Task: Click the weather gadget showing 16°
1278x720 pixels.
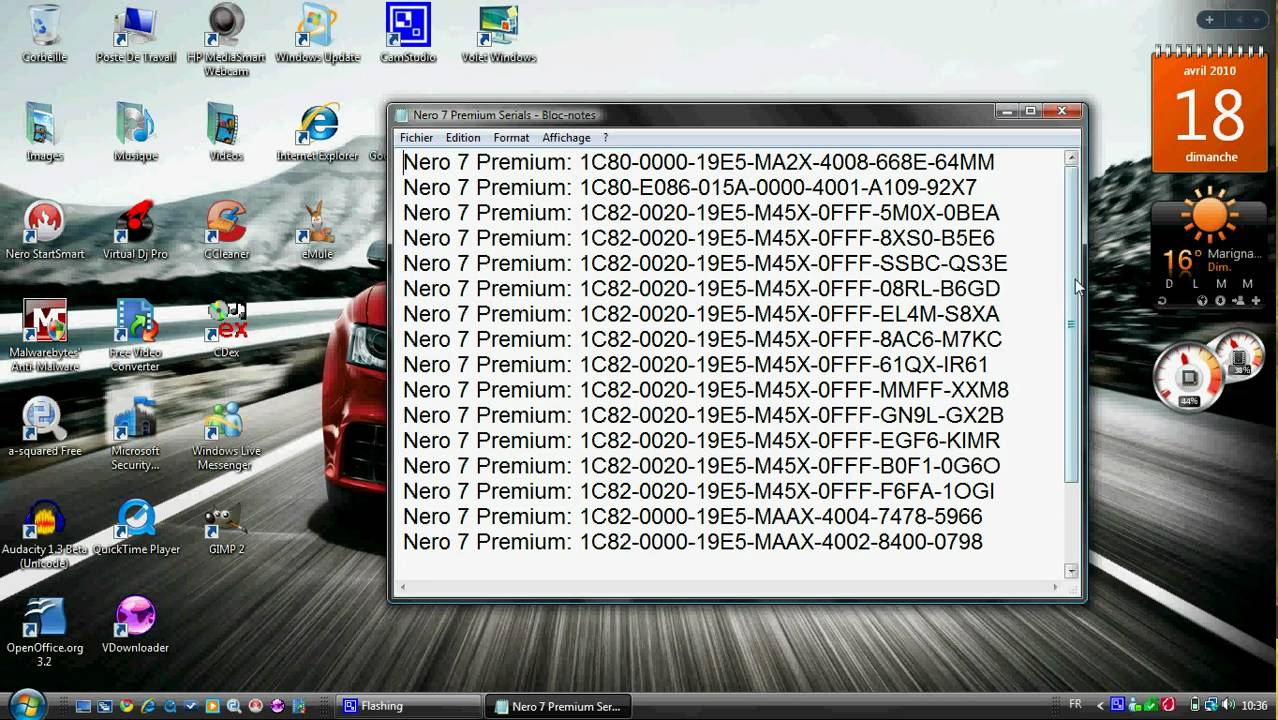Action: point(1209,248)
